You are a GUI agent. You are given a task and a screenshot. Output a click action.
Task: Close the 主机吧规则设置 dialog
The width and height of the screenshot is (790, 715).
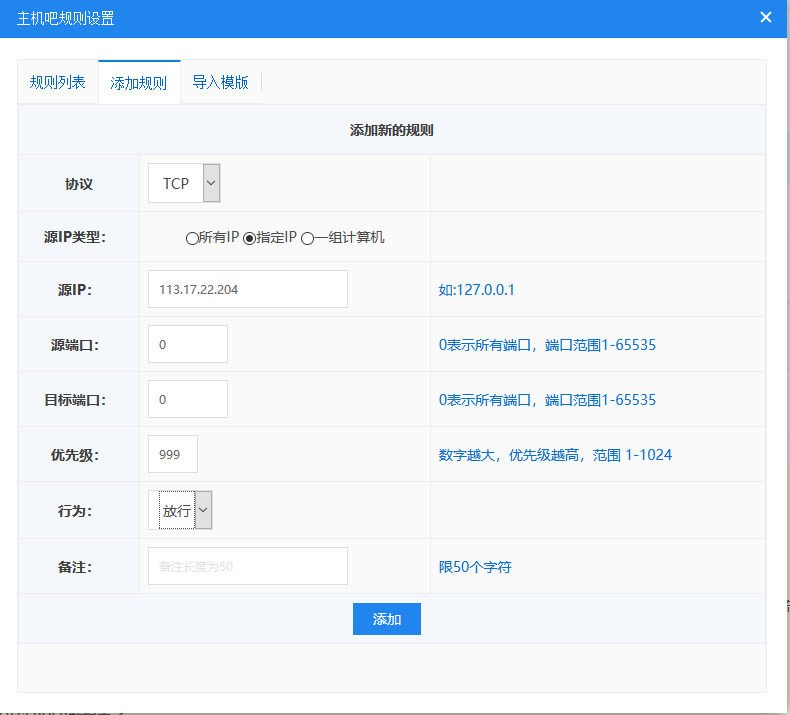pyautogui.click(x=765, y=18)
